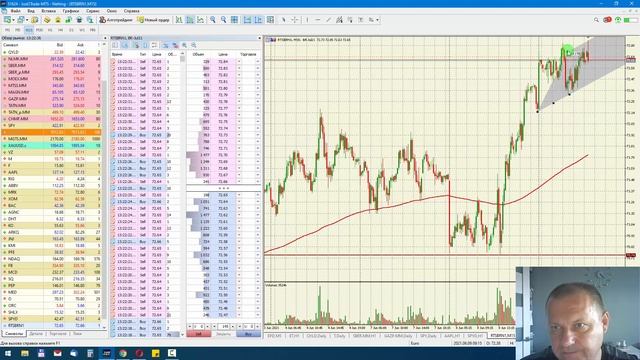640x360 pixels.
Task: Switch timeframe to D1
Action: [71, 30]
